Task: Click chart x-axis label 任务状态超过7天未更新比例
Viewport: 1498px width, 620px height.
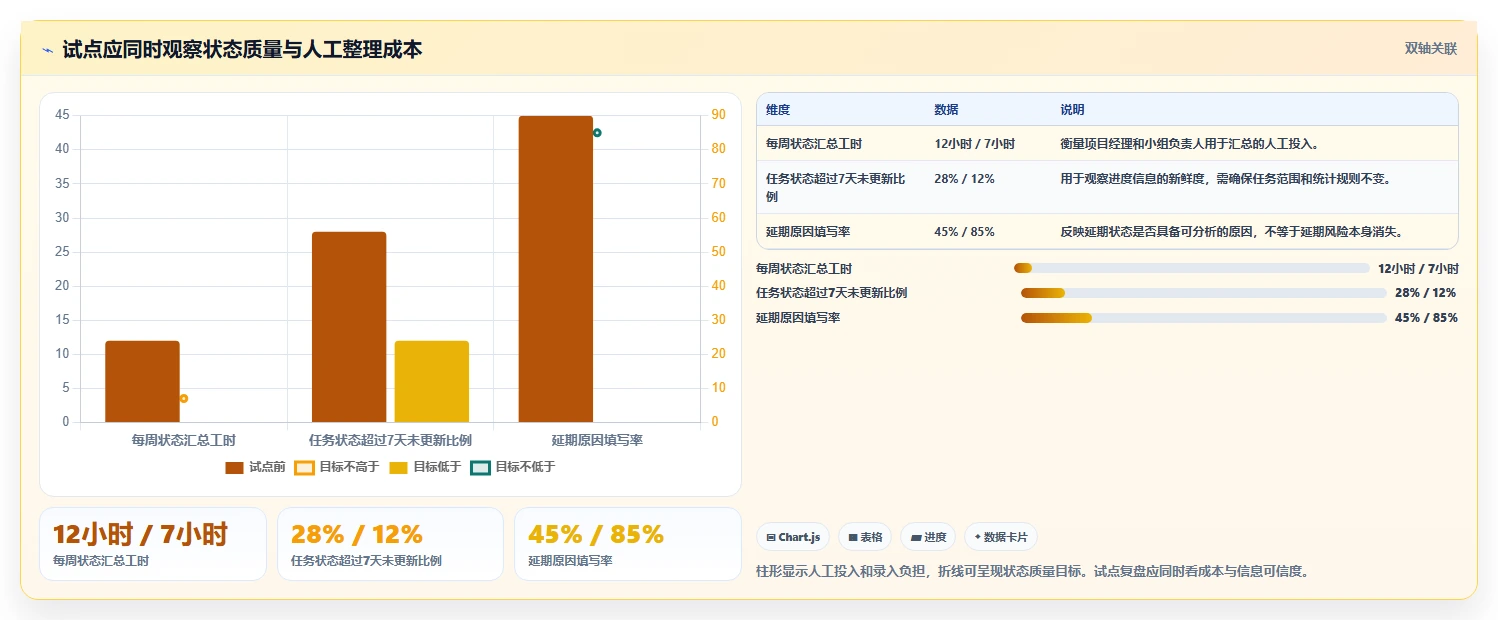Action: pyautogui.click(x=390, y=440)
